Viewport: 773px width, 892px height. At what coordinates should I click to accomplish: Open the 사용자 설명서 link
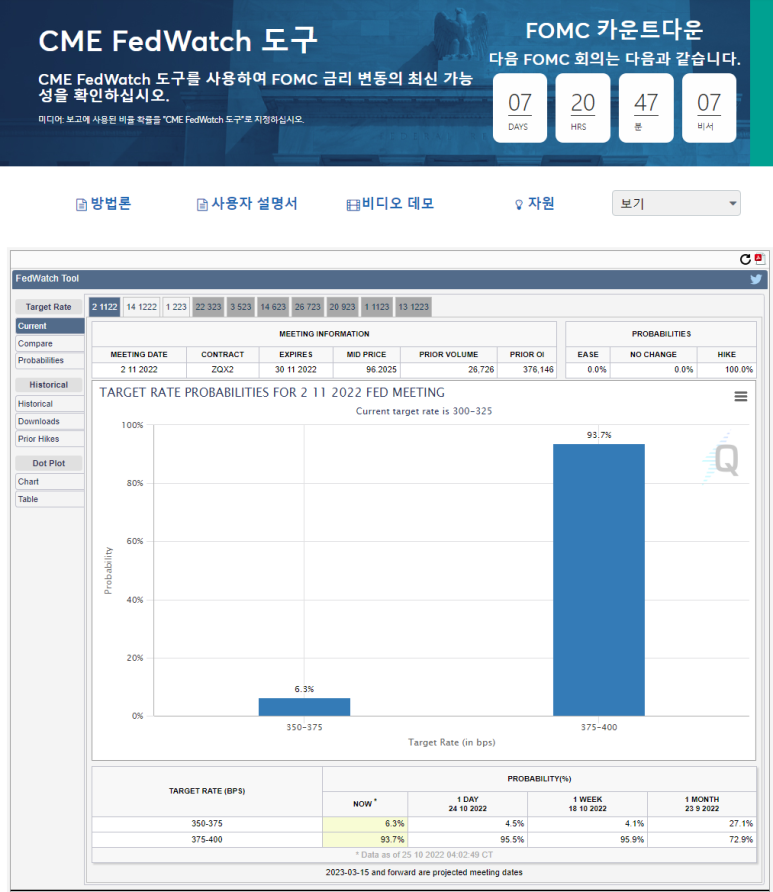254,203
